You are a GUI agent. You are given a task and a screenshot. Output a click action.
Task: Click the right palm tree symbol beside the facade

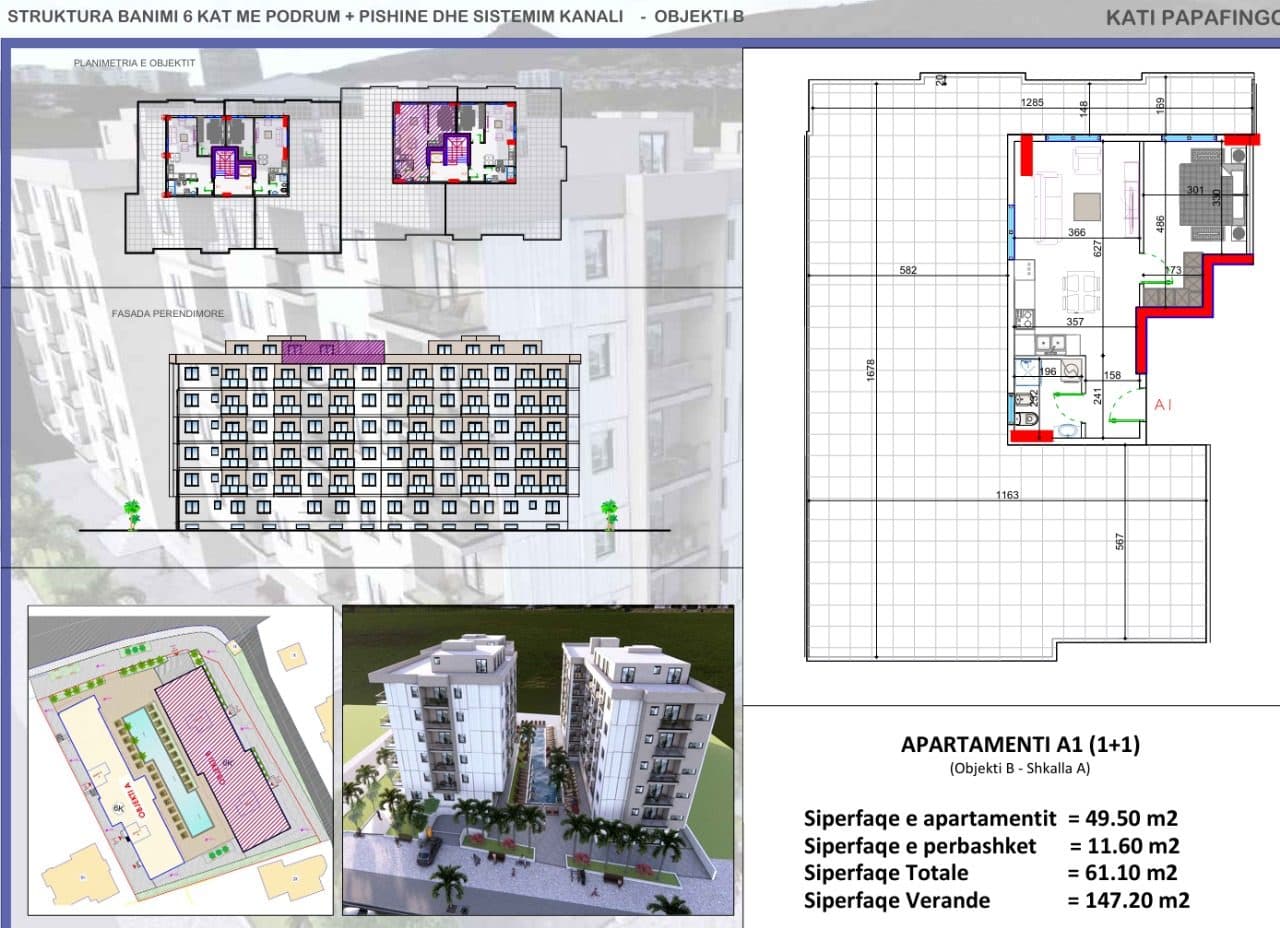(609, 514)
